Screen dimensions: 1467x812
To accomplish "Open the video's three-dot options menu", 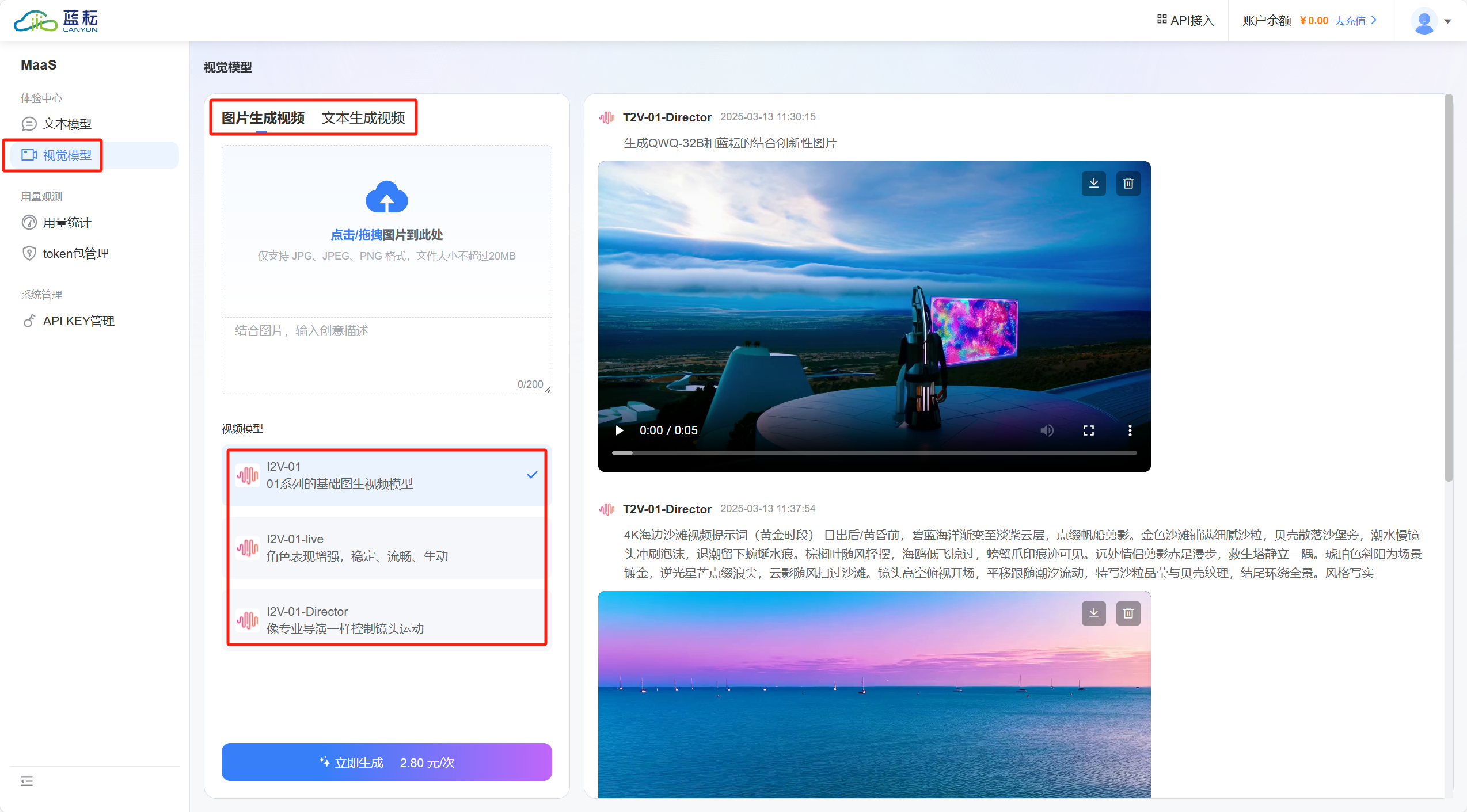I will point(1130,430).
